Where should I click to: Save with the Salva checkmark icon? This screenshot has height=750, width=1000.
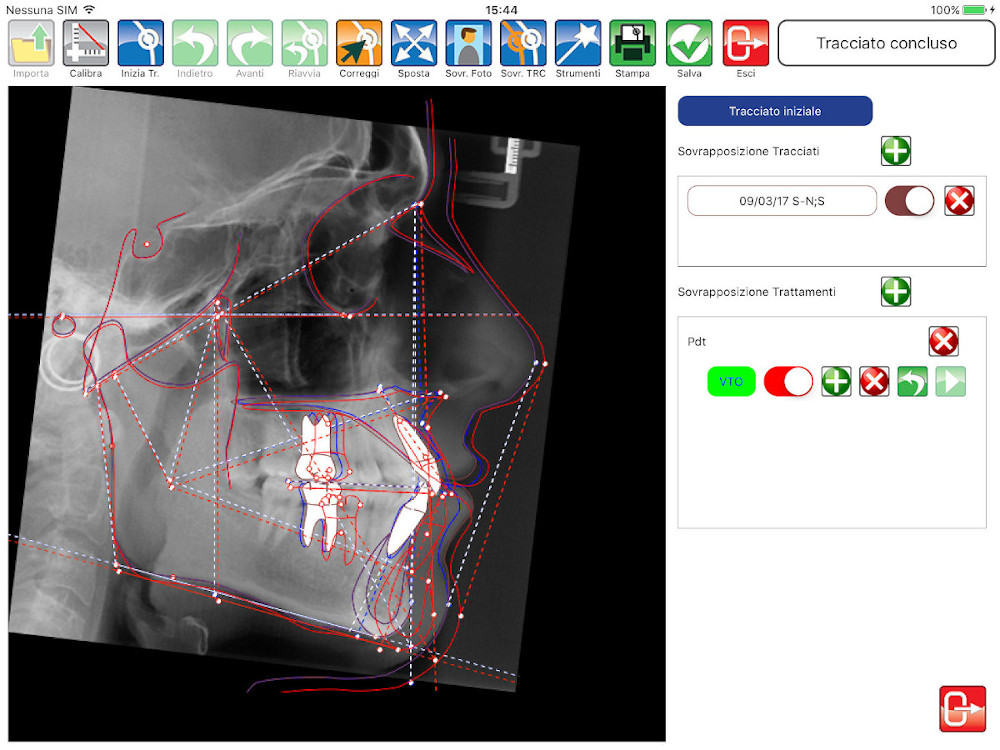click(689, 43)
